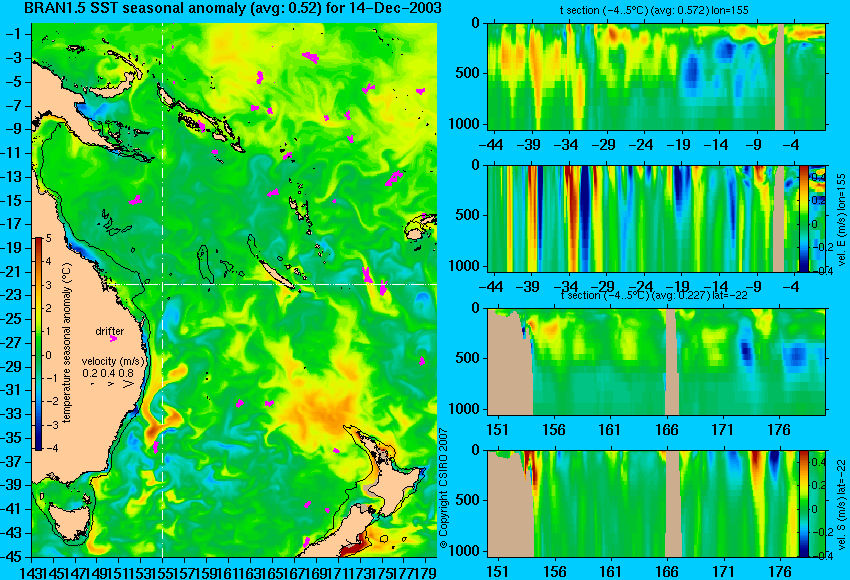Click the vertical dashed longitude 155 line on map
This screenshot has width=850, height=580.
[162, 290]
